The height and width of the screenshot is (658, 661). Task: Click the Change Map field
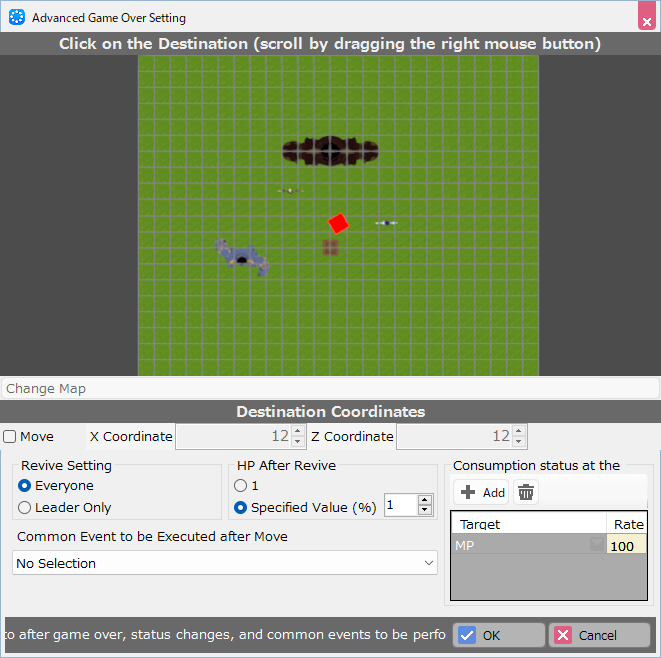click(x=329, y=389)
